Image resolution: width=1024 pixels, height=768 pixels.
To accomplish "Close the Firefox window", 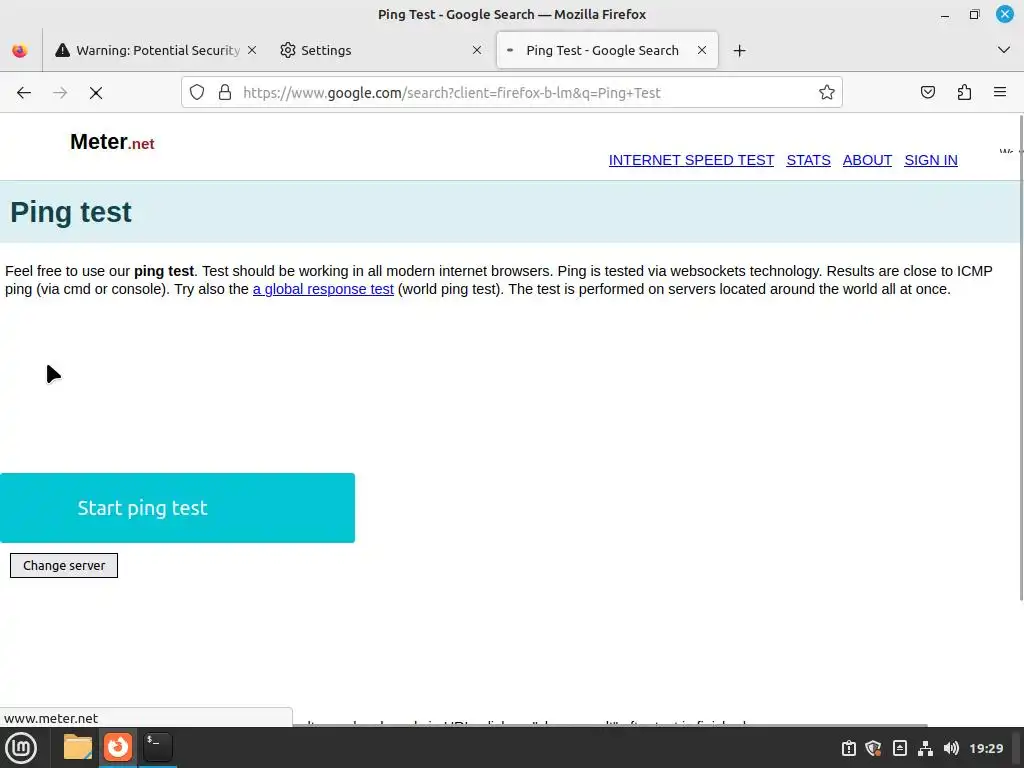I will pyautogui.click(x=1004, y=14).
